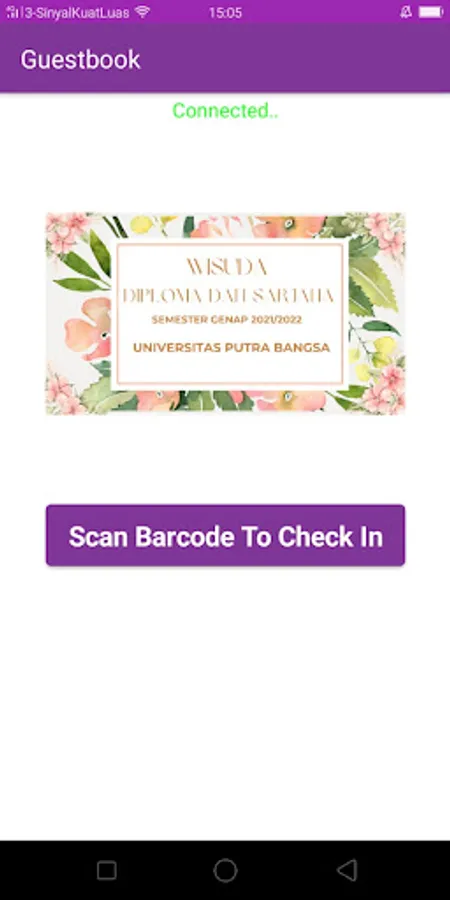Click the 15:05 clock in status bar
The image size is (450, 900).
[225, 13]
